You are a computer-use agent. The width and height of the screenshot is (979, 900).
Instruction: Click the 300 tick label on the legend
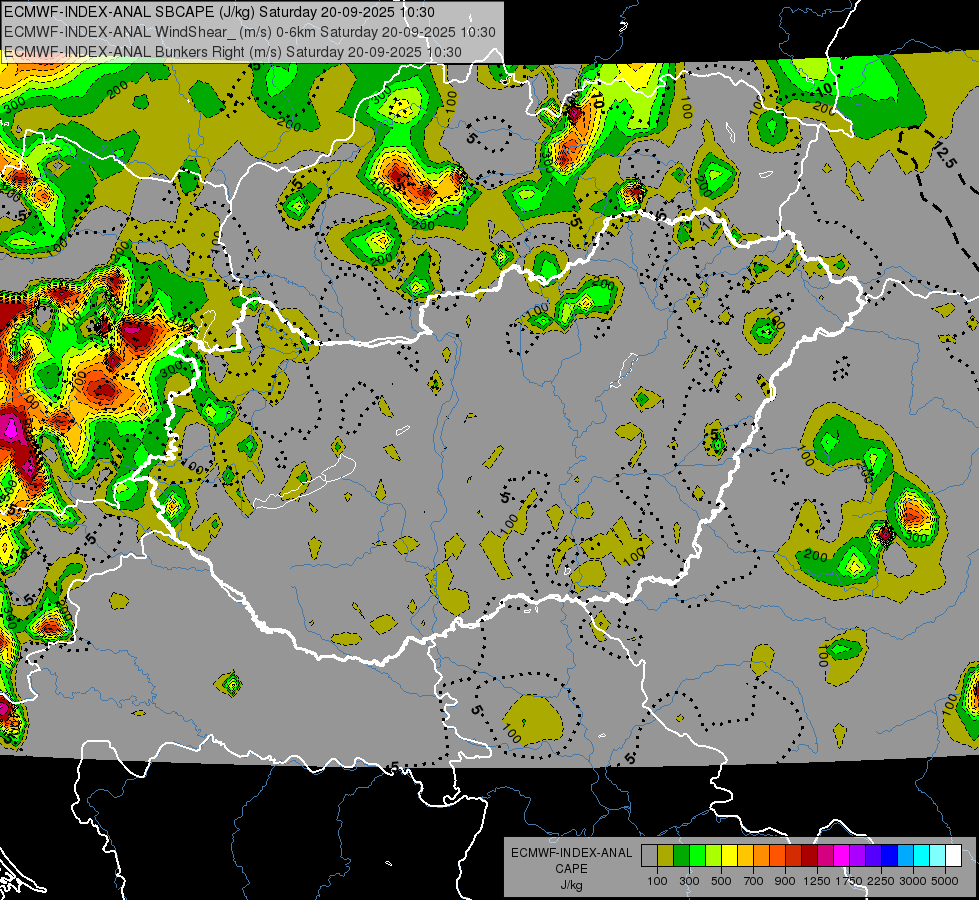(x=689, y=881)
